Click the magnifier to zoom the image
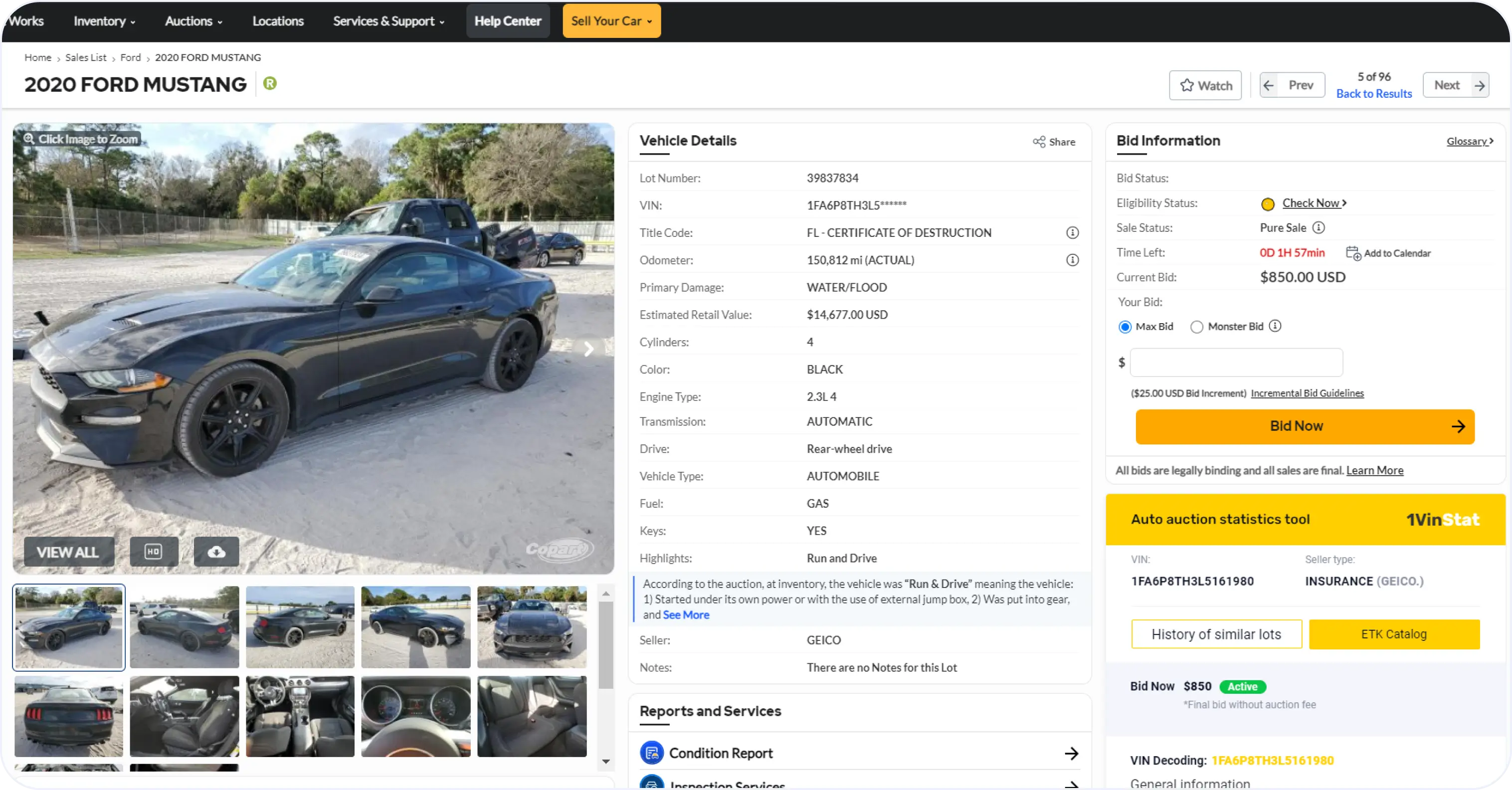The image size is (1512, 790). [29, 139]
